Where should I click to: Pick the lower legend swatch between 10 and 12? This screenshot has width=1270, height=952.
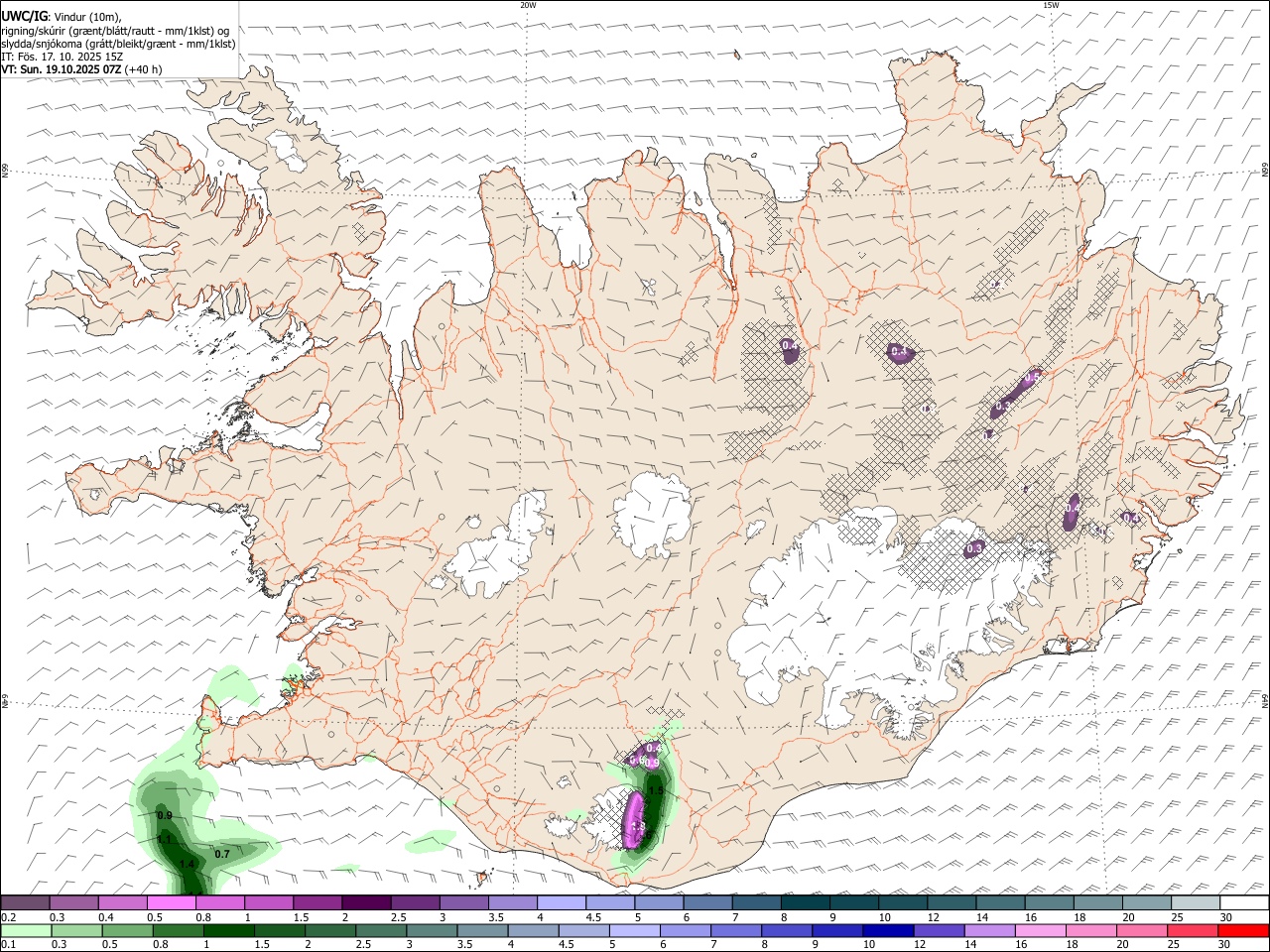click(888, 930)
